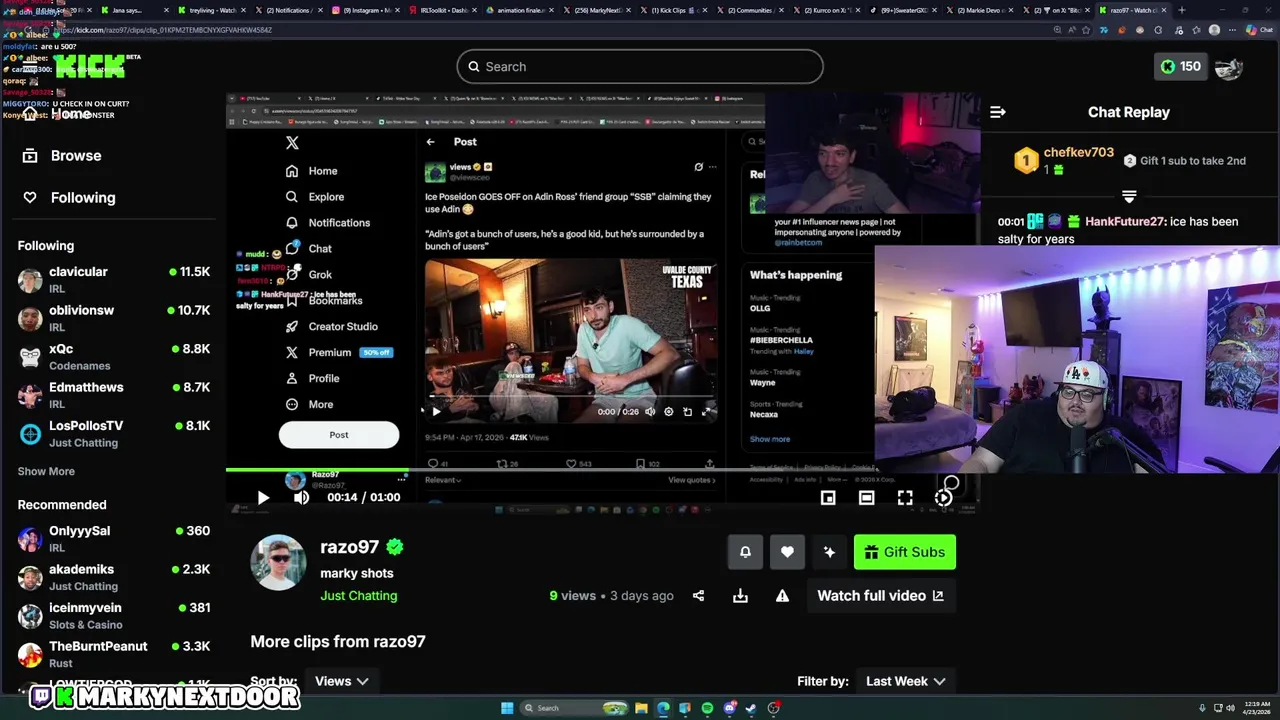Image resolution: width=1280 pixels, height=720 pixels.
Task: Open LosPollosTV channel in Following list
Action: coord(114,434)
